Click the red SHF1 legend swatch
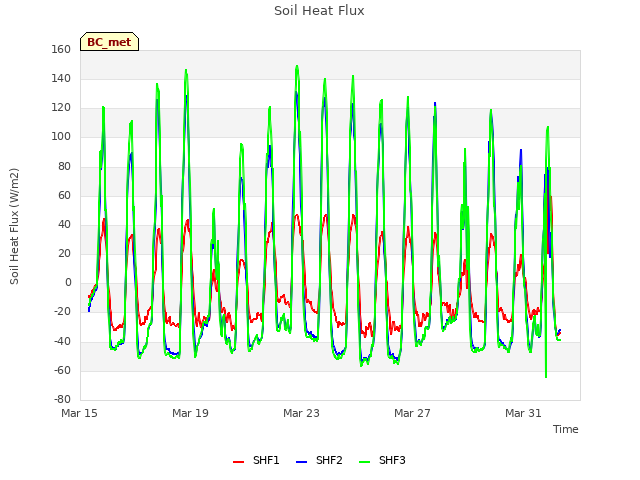Image resolution: width=640 pixels, height=480 pixels. click(238, 462)
